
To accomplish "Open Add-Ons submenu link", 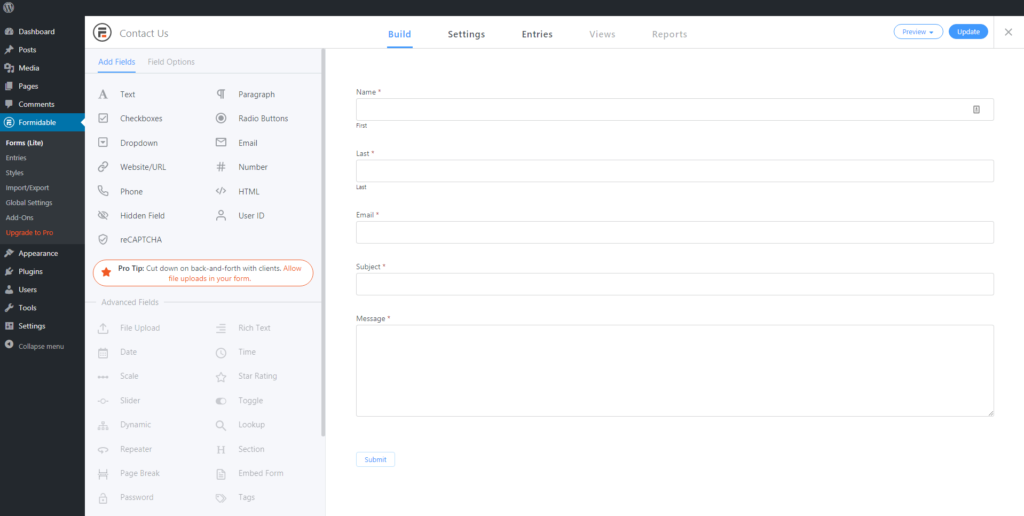I will tap(19, 218).
